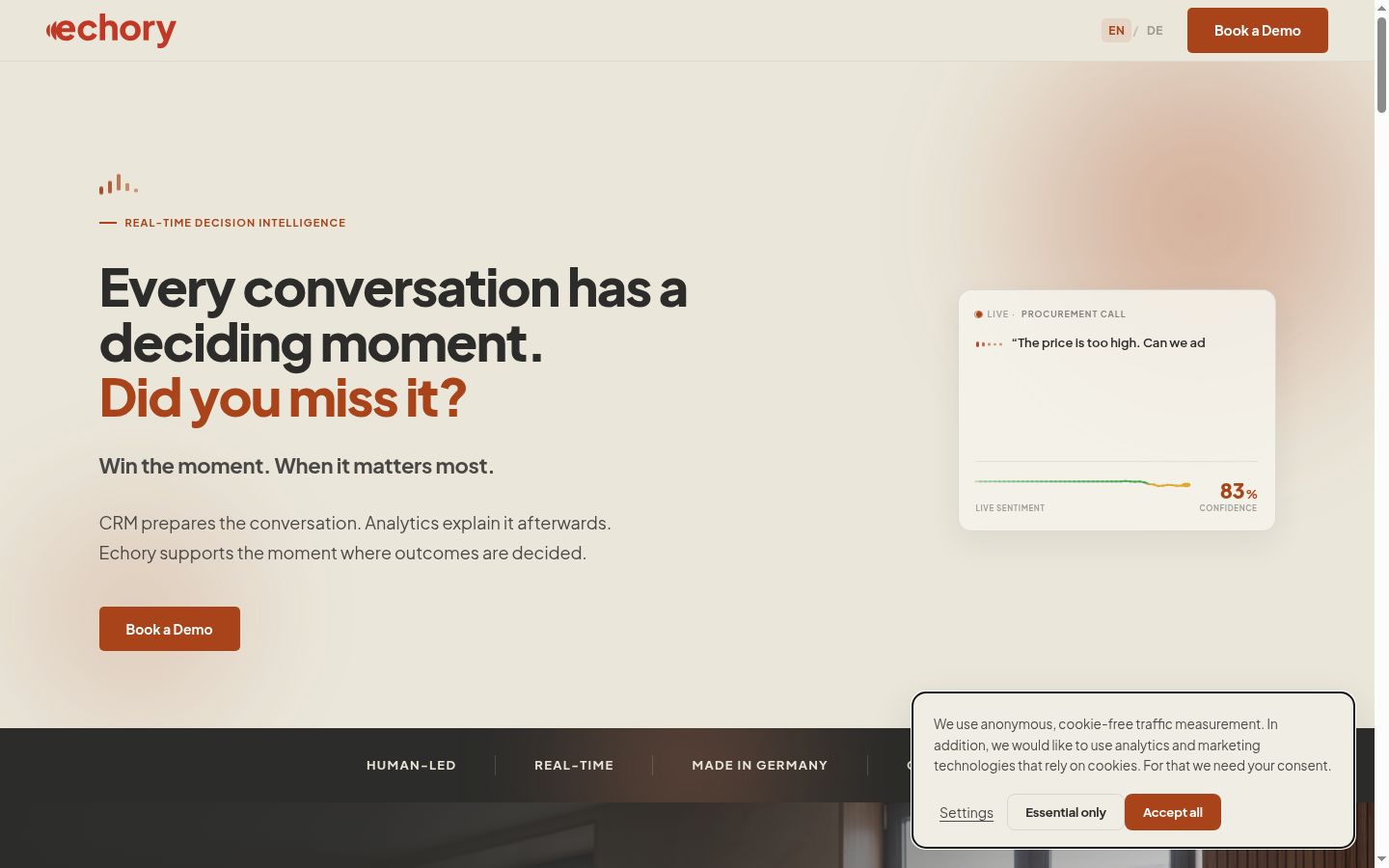Screen dimensions: 1389x868
Task: Click the waveform icon beside the quote
Action: click(x=989, y=343)
